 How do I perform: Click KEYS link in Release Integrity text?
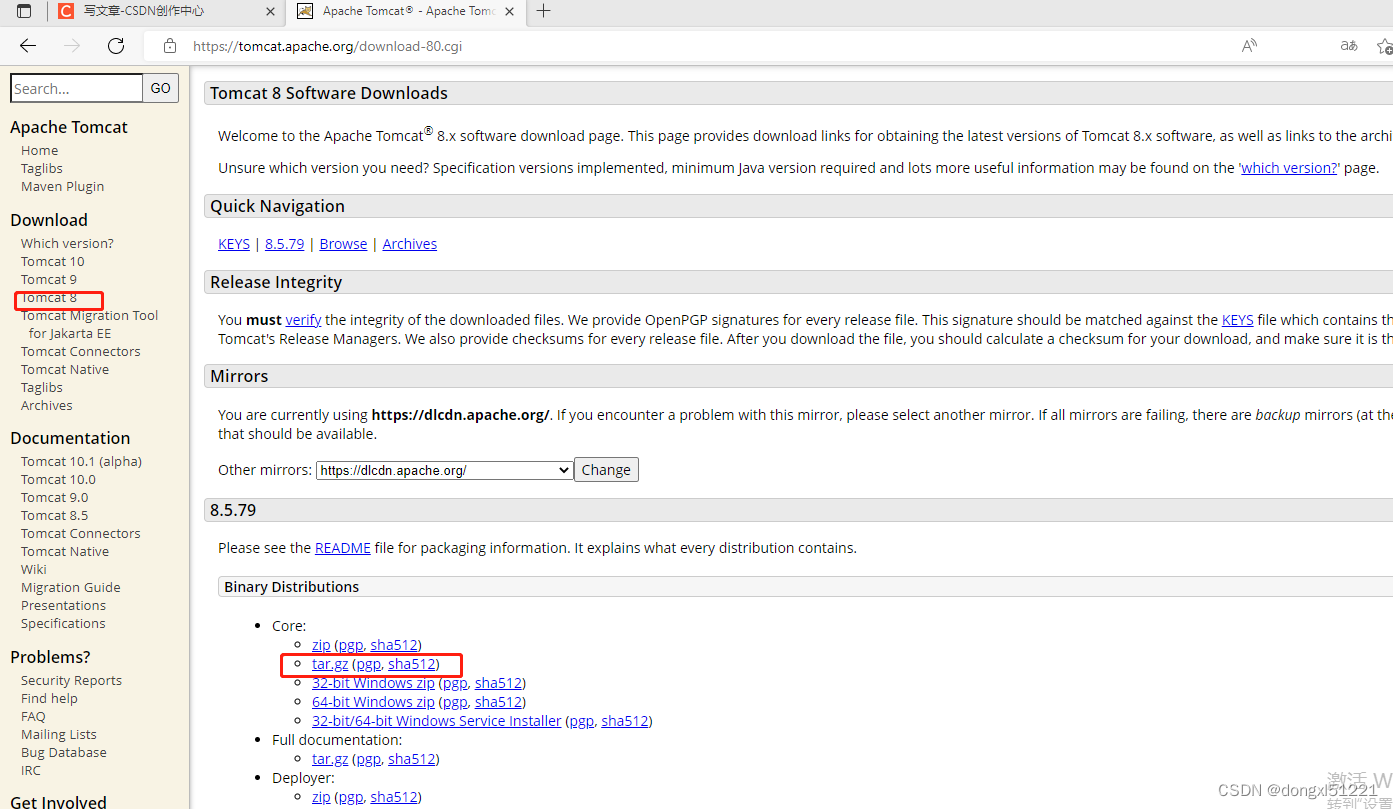click(x=1238, y=320)
